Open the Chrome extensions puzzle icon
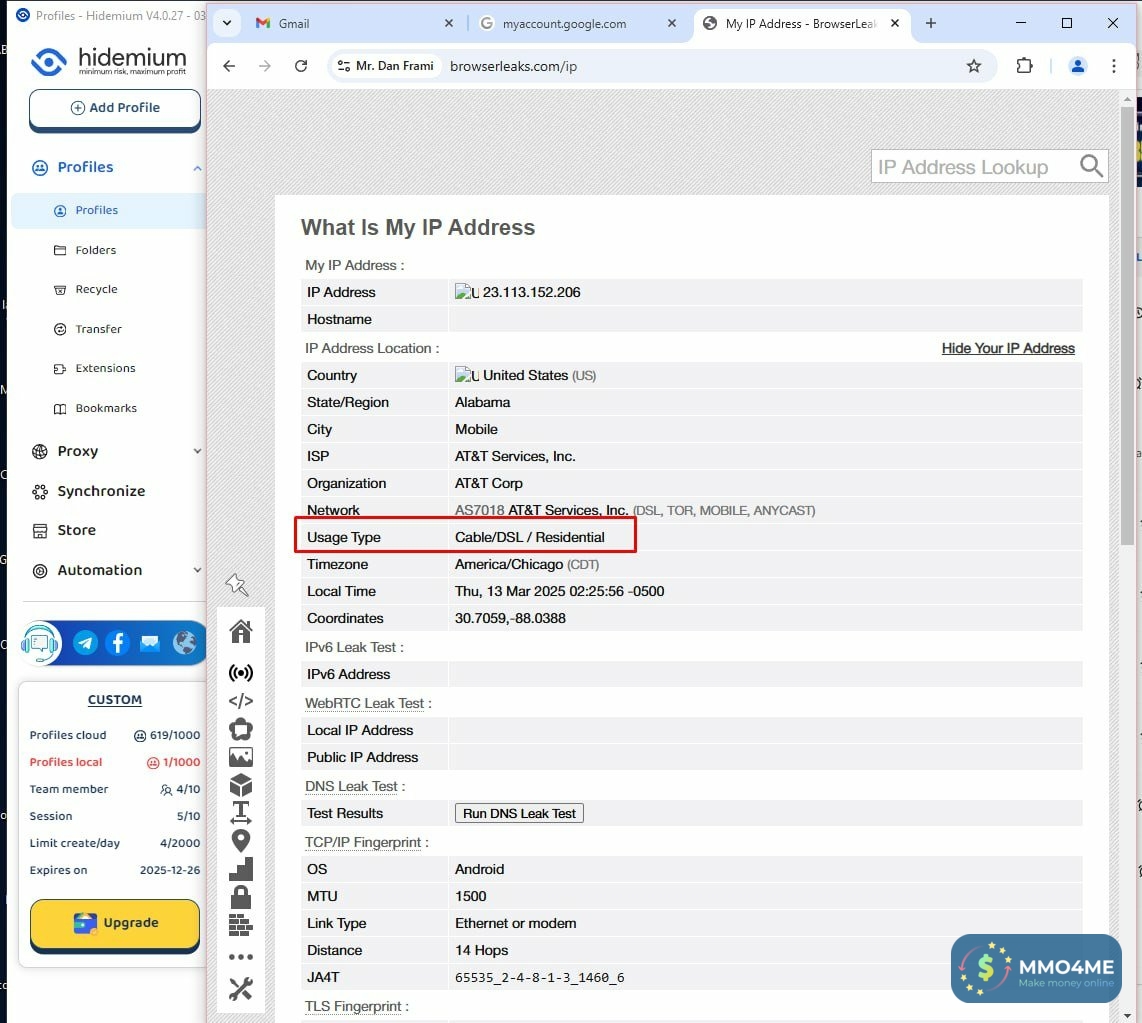 (1024, 66)
